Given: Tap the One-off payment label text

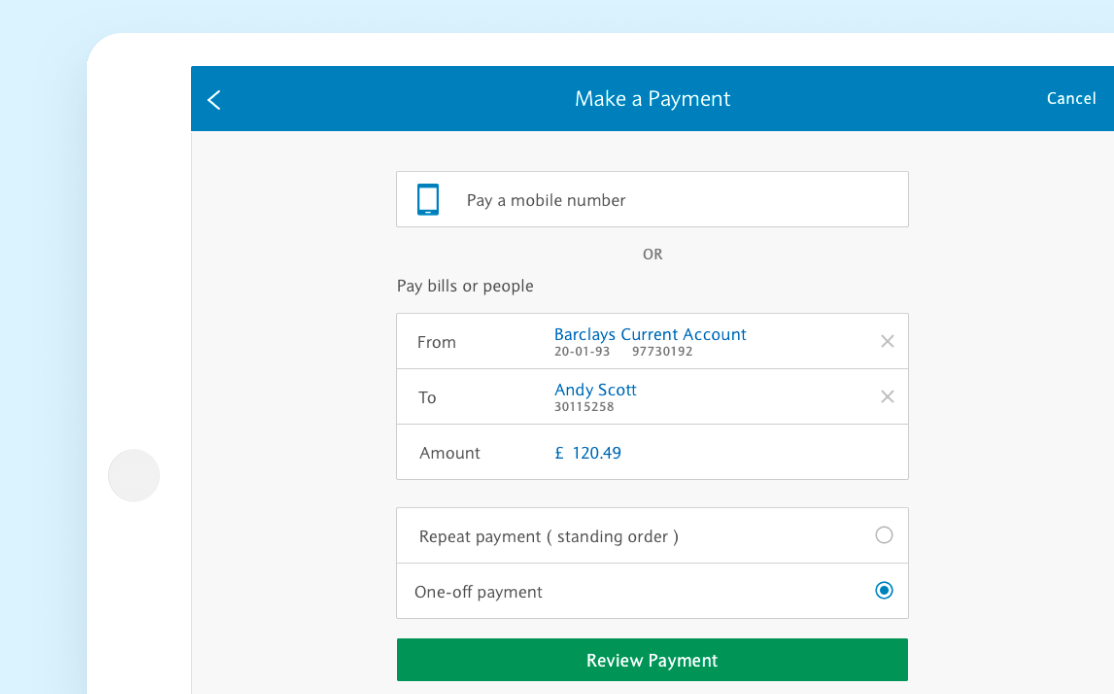Looking at the screenshot, I should [478, 592].
